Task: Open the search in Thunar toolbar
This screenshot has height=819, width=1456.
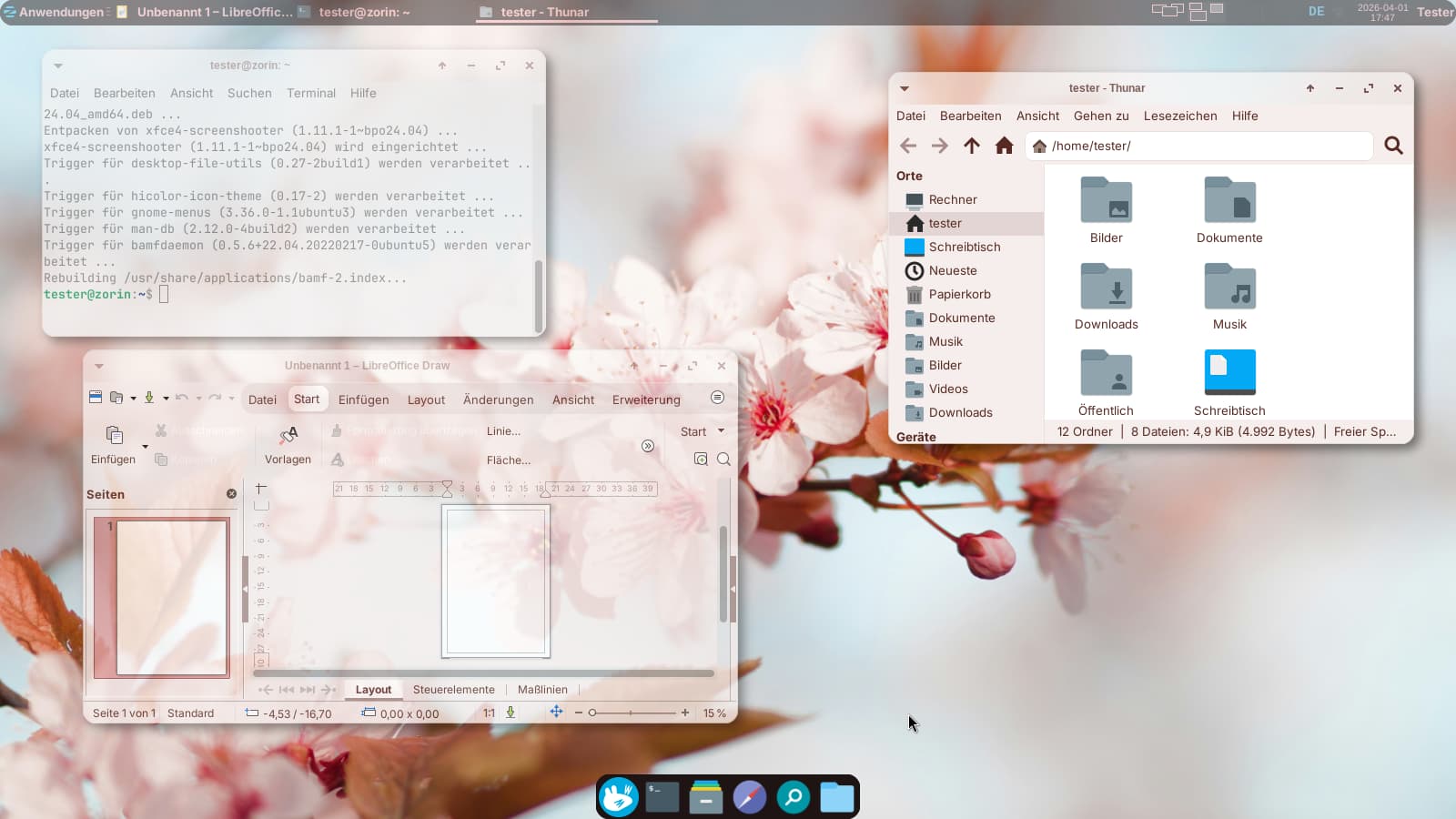Action: 1392,146
